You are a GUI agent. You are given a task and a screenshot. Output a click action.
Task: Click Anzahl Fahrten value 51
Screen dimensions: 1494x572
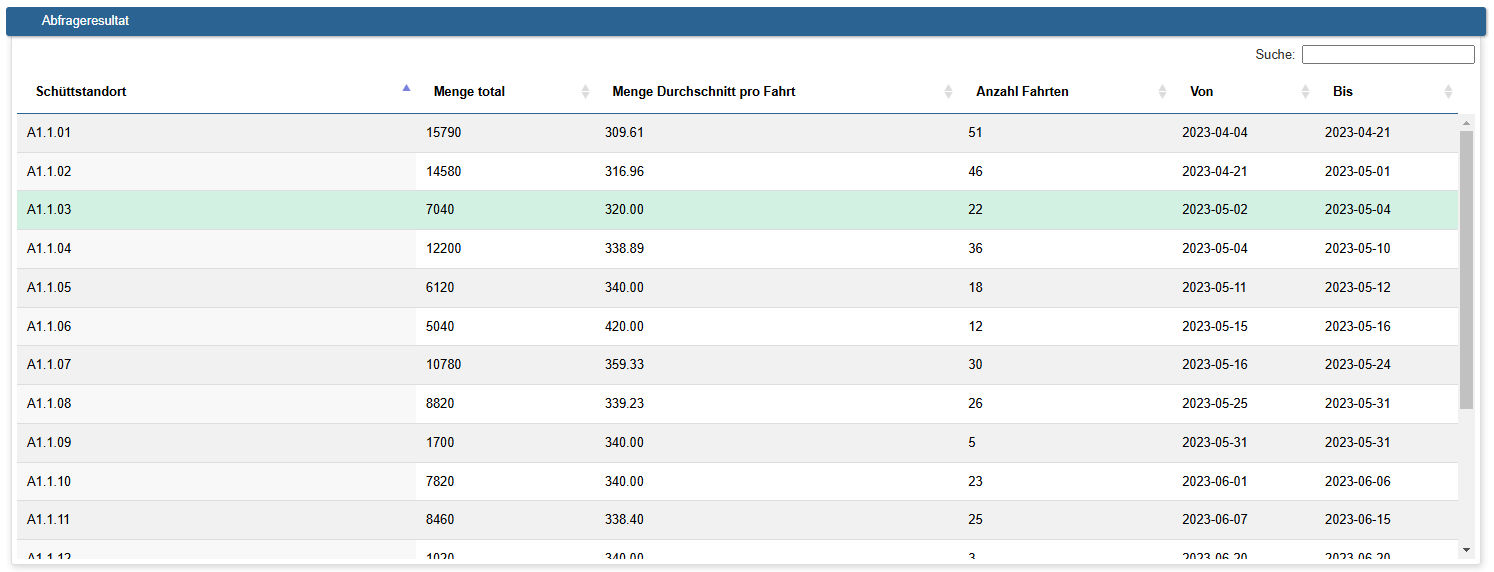tap(975, 133)
